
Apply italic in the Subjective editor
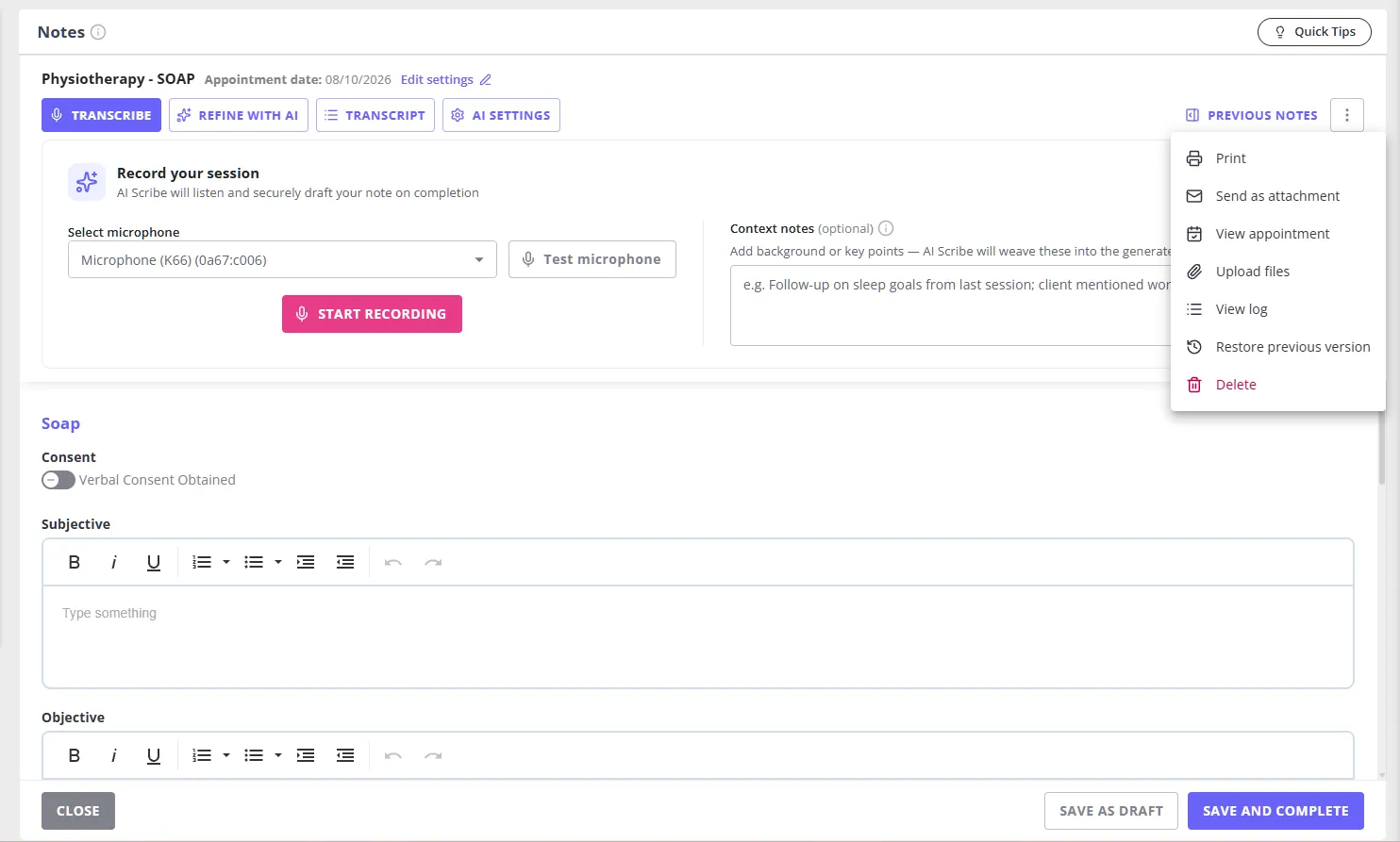click(114, 563)
